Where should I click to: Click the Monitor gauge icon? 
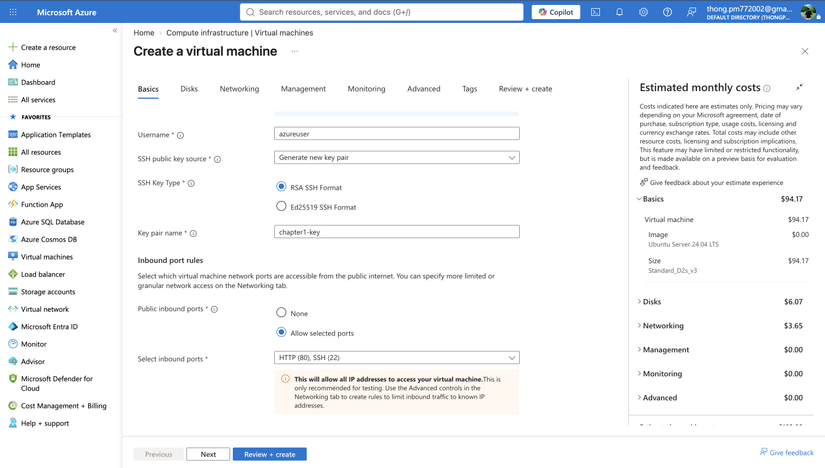(x=13, y=344)
